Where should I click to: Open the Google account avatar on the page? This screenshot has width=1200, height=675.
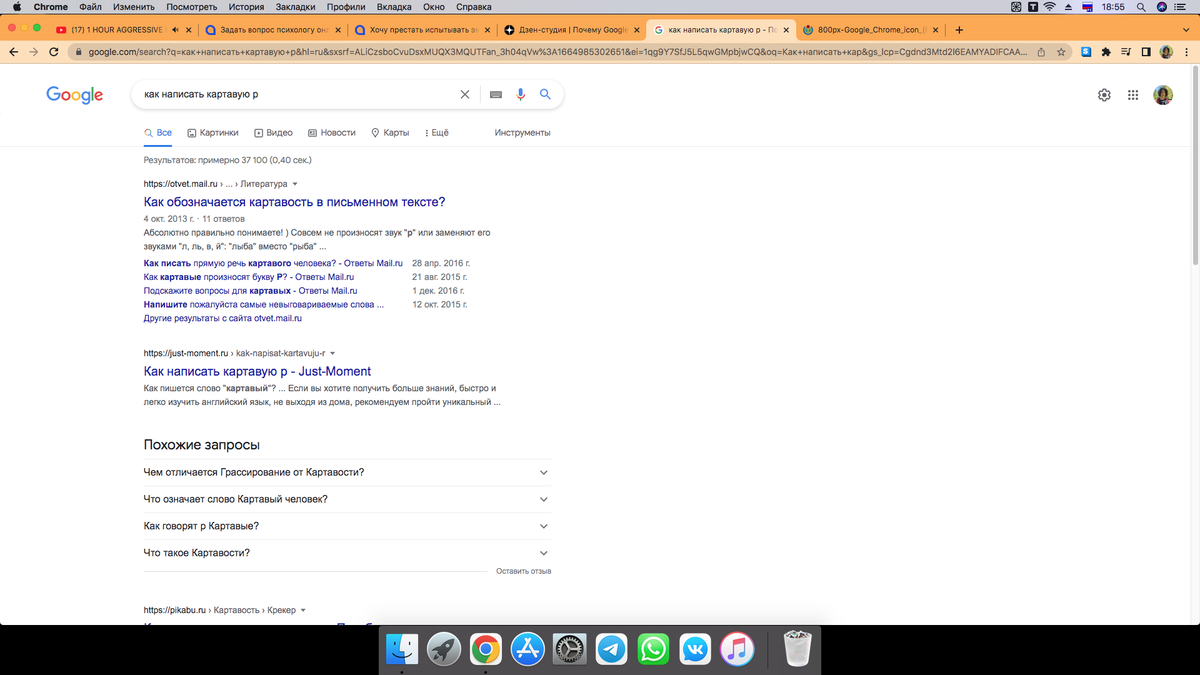tap(1163, 95)
